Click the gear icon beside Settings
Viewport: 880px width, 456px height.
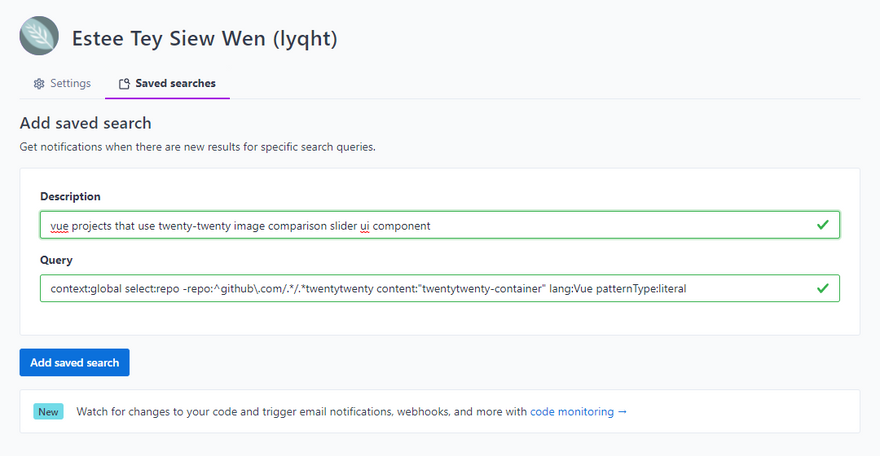click(x=39, y=84)
